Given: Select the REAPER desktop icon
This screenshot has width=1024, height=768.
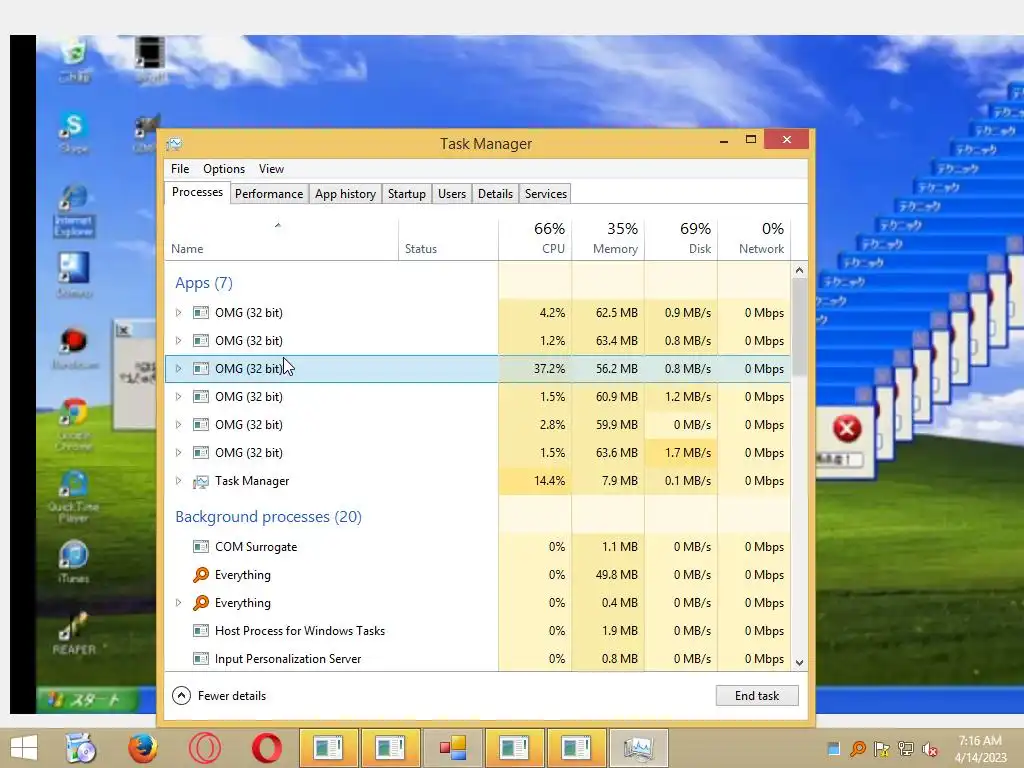Looking at the screenshot, I should (x=74, y=633).
